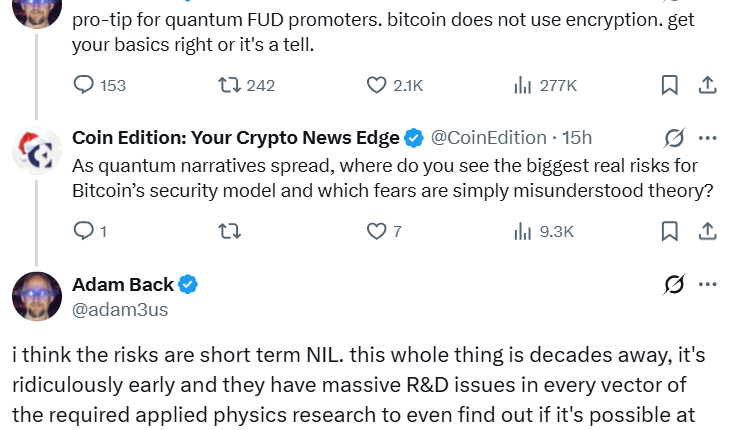Repost the Coin Edition tweet
This screenshot has width=732, height=430.
pos(229,231)
